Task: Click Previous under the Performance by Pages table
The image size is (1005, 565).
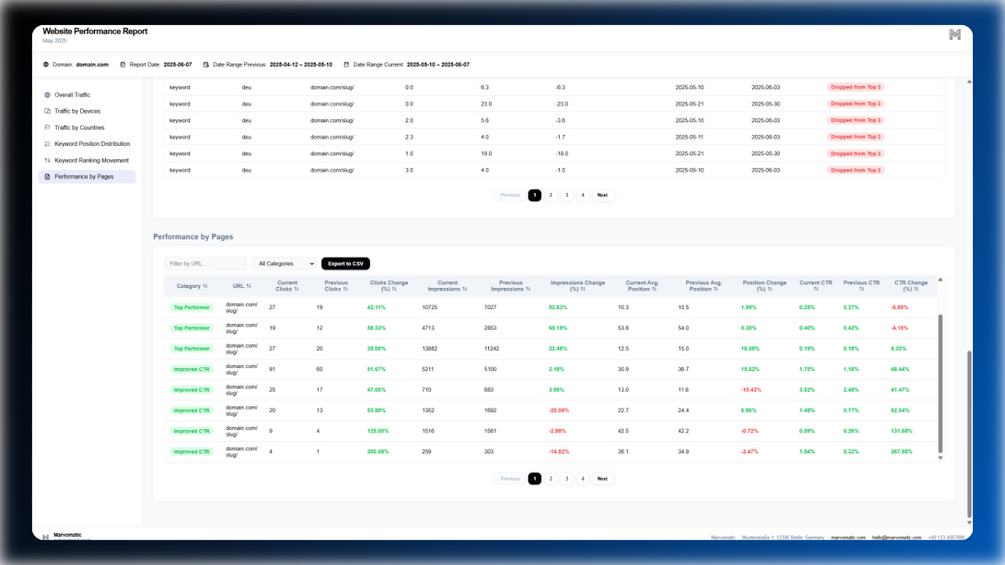Action: [x=510, y=479]
